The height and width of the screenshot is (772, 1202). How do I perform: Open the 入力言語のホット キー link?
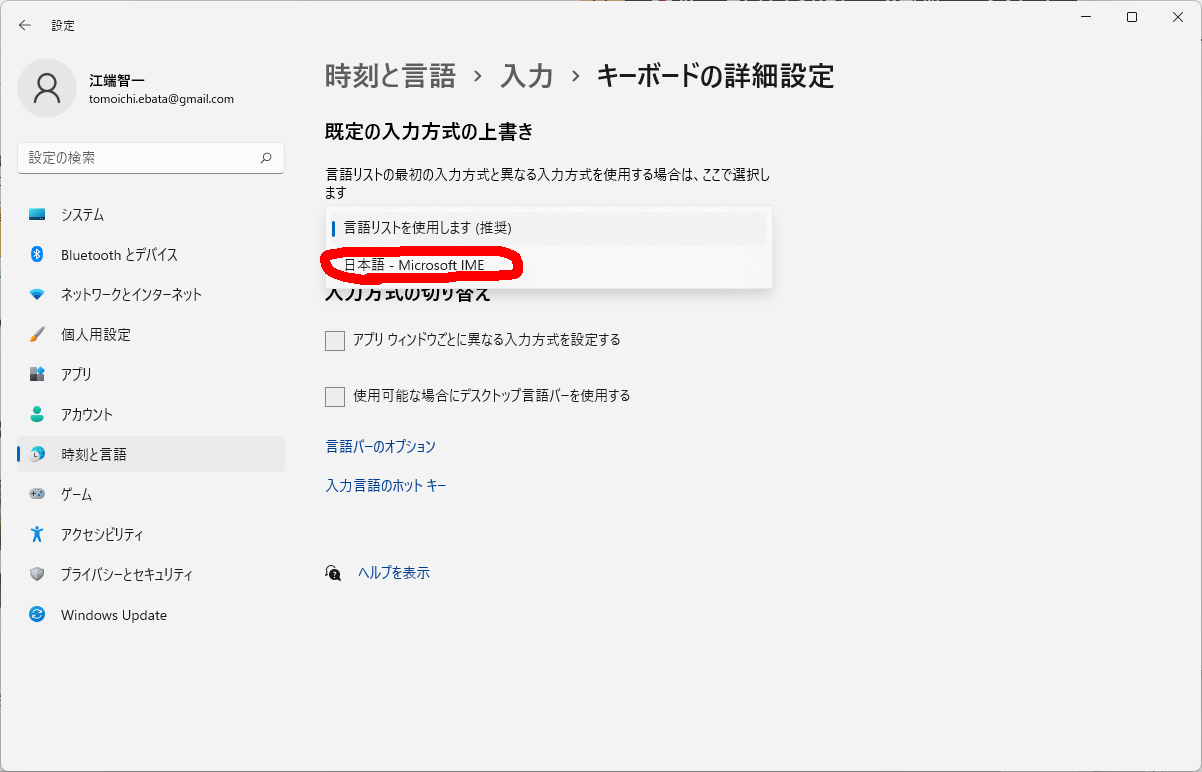pyautogui.click(x=386, y=486)
